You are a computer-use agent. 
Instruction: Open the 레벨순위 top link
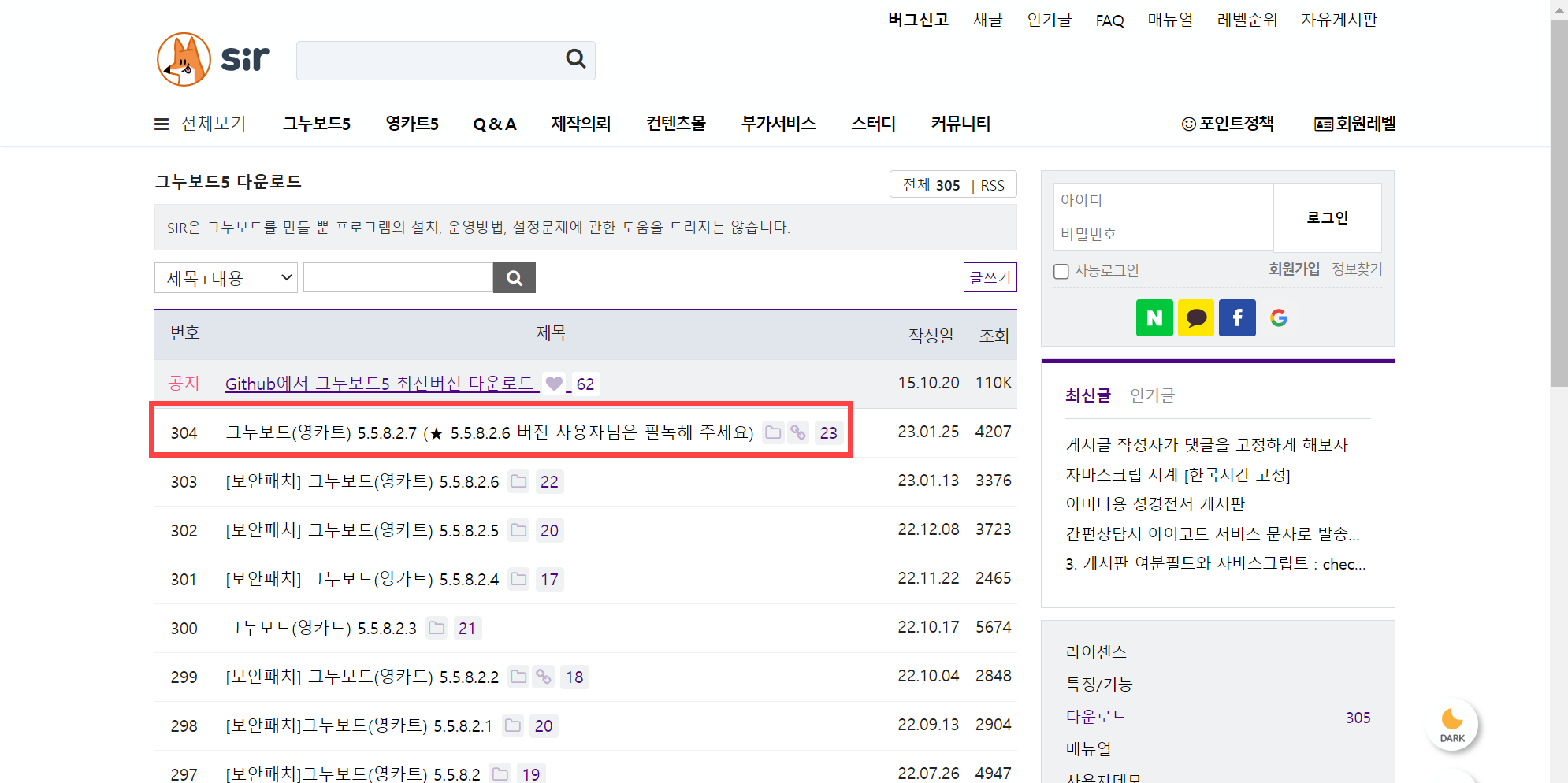coord(1247,20)
